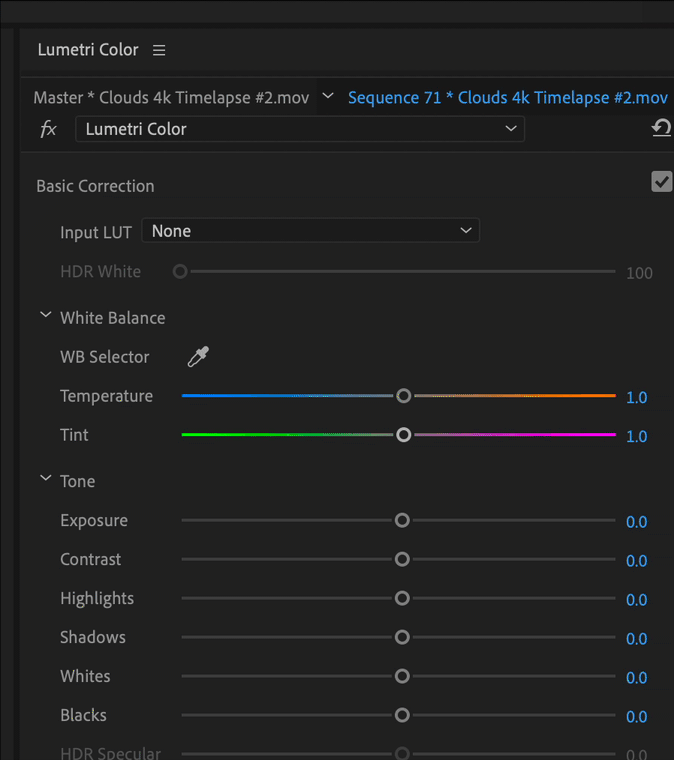Click the Tint slider handle
The image size is (674, 760).
click(x=403, y=435)
